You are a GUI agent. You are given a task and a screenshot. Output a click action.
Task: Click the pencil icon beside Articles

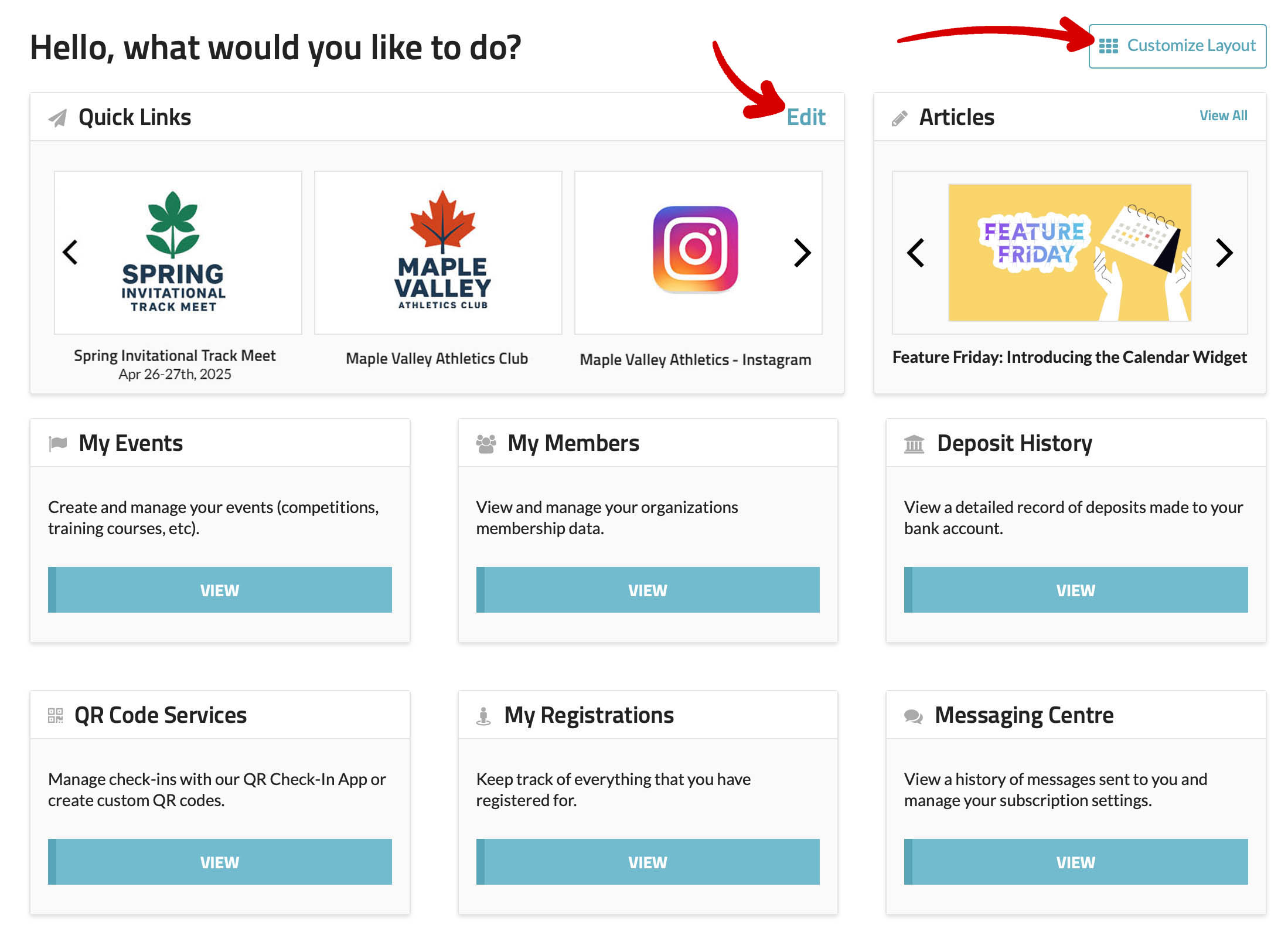pos(899,118)
